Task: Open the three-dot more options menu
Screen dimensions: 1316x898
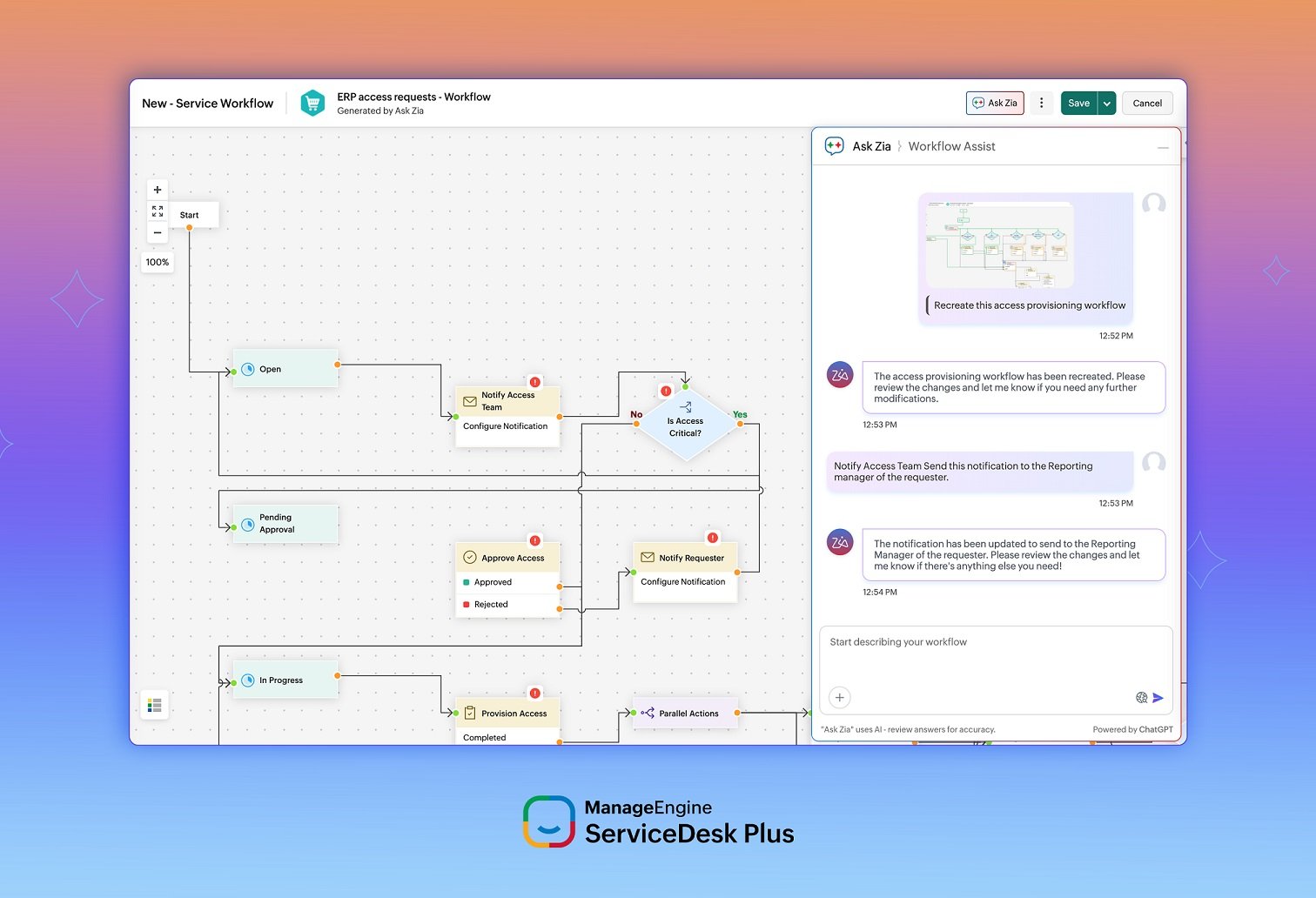Action: (x=1042, y=103)
